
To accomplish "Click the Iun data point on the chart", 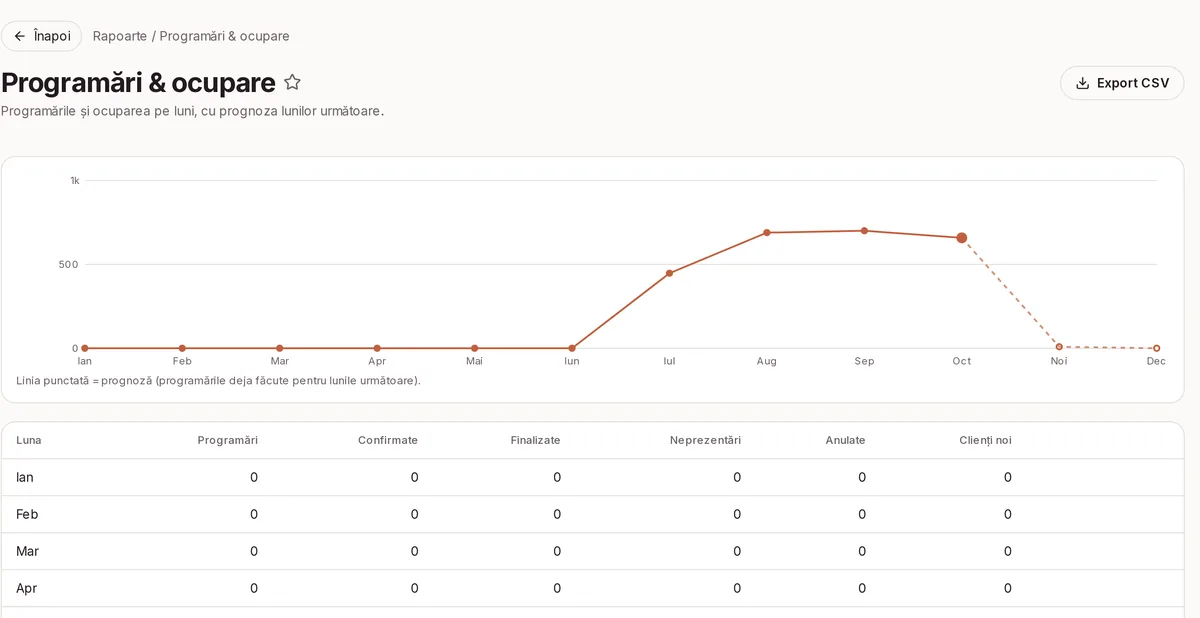I will (572, 348).
